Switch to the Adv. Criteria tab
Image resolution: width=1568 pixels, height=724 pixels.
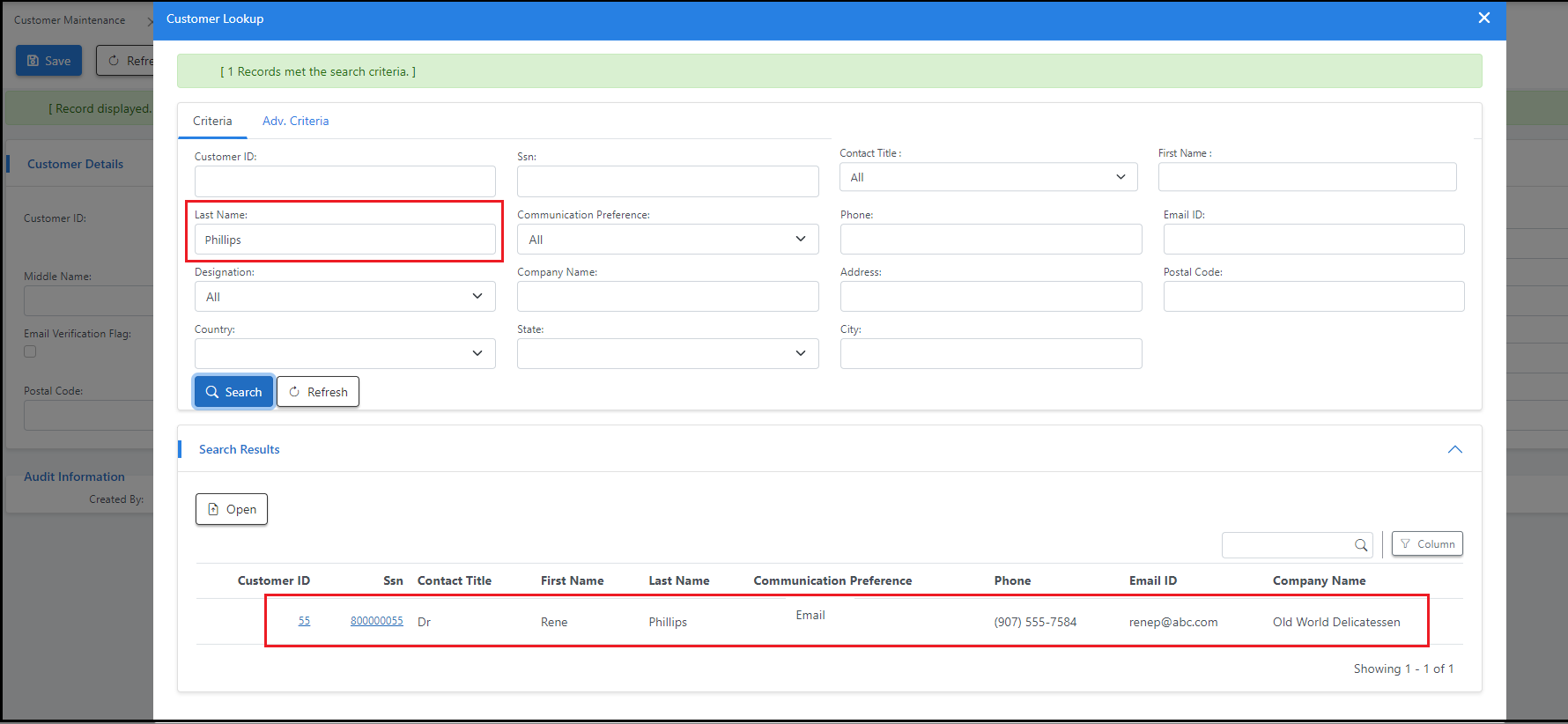tap(295, 121)
